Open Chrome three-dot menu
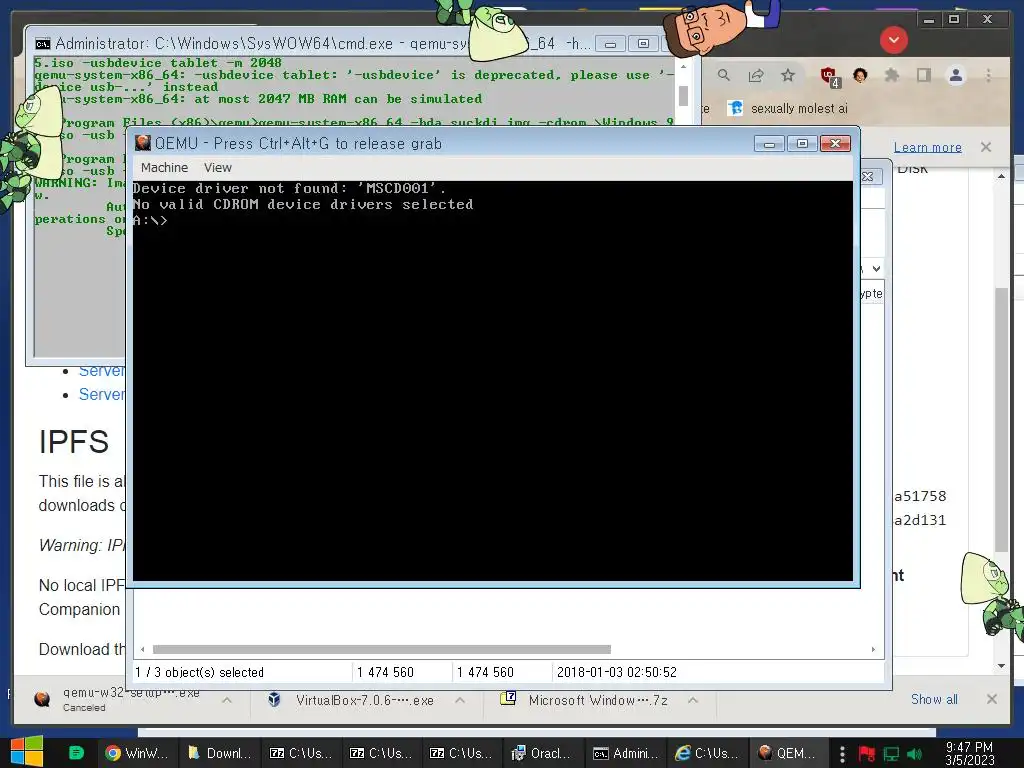The height and width of the screenshot is (768, 1024). click(988, 75)
